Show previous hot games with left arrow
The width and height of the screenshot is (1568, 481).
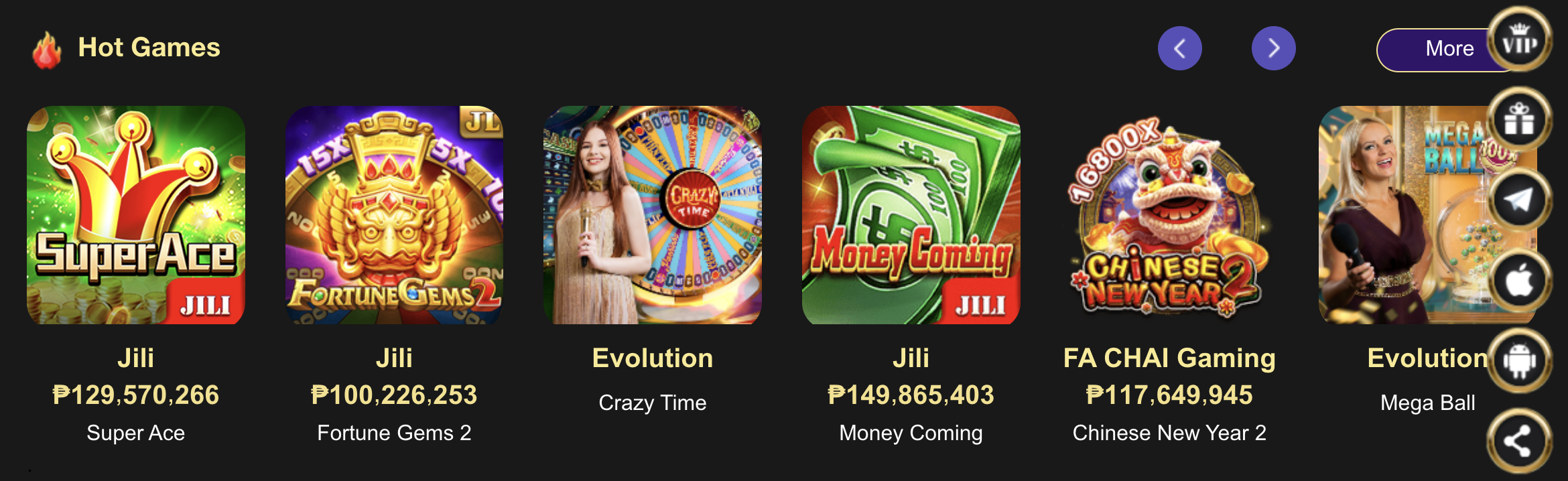(1179, 48)
